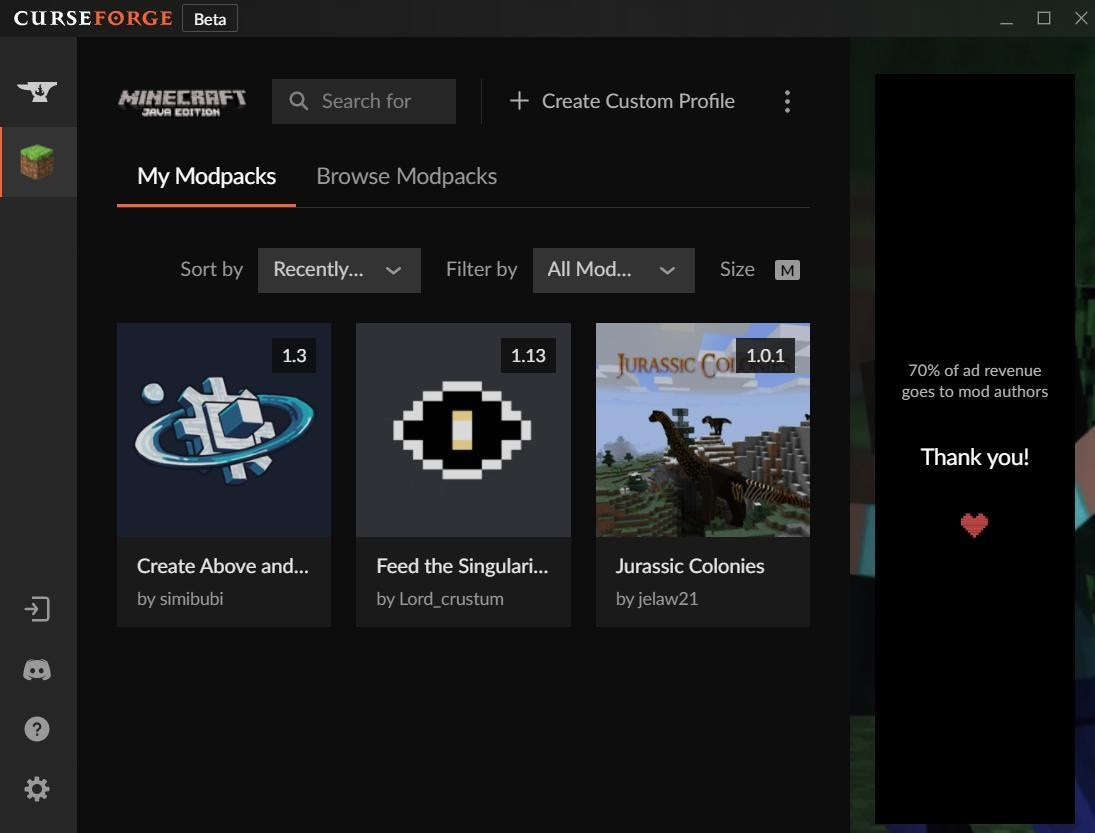Click the Beta badge next to CurseForge
The image size is (1095, 833).
[x=209, y=18]
